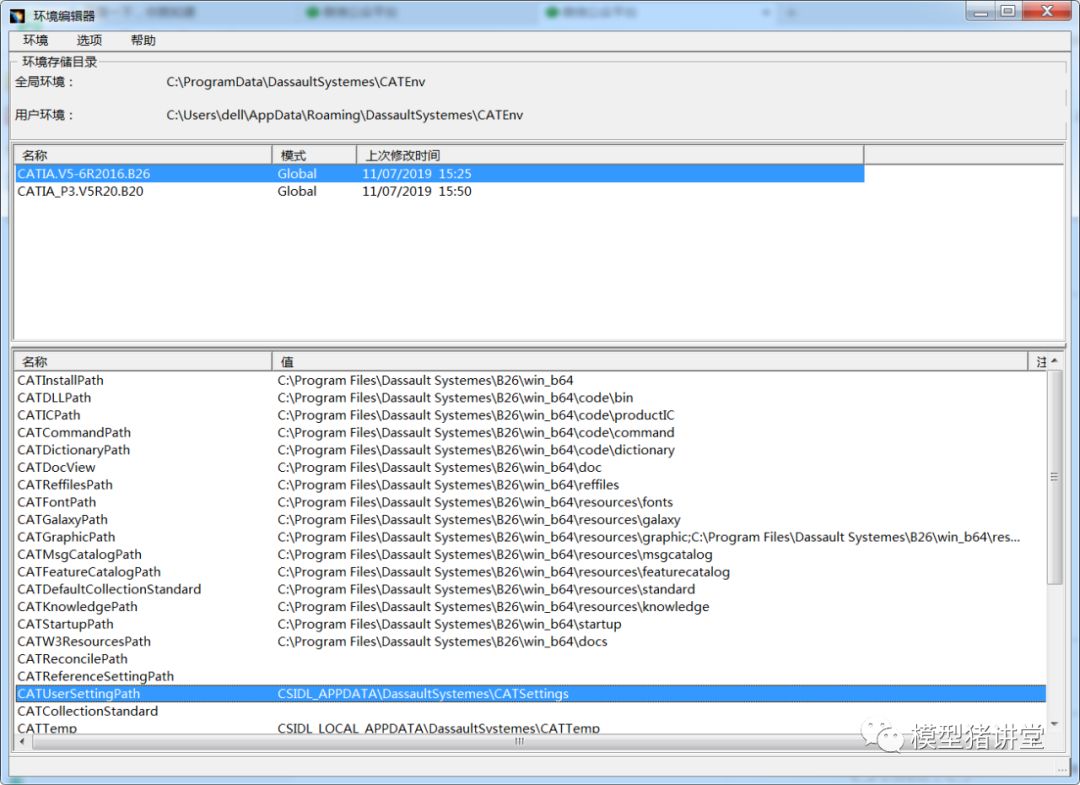The height and width of the screenshot is (785, 1080).
Task: Click the variables 值 column header
Action: pyautogui.click(x=650, y=362)
